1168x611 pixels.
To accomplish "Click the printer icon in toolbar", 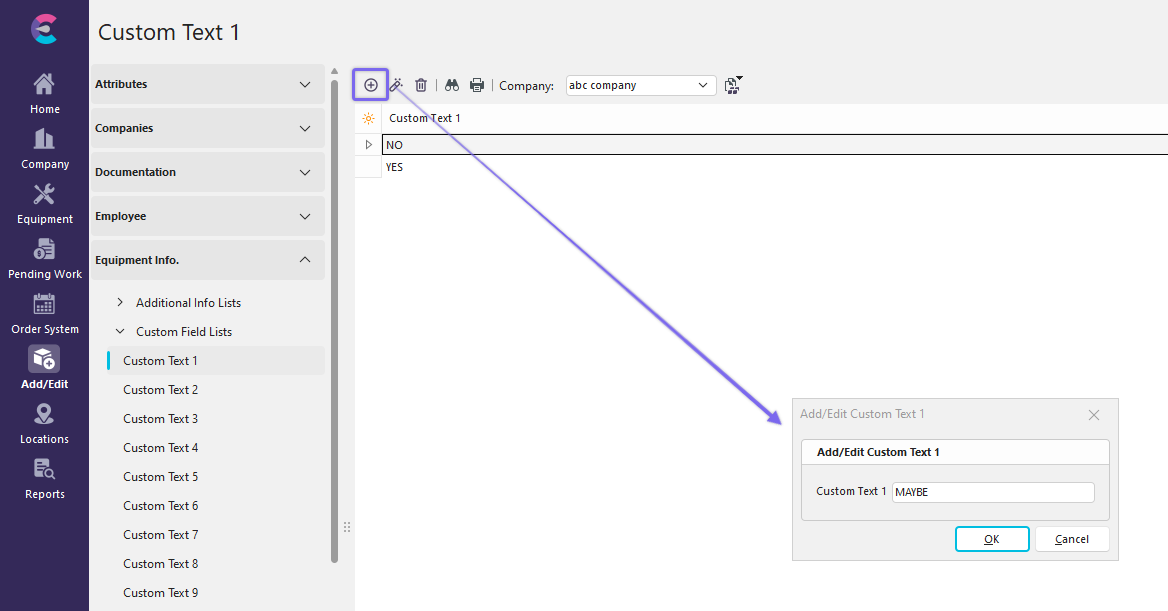I will click(477, 85).
